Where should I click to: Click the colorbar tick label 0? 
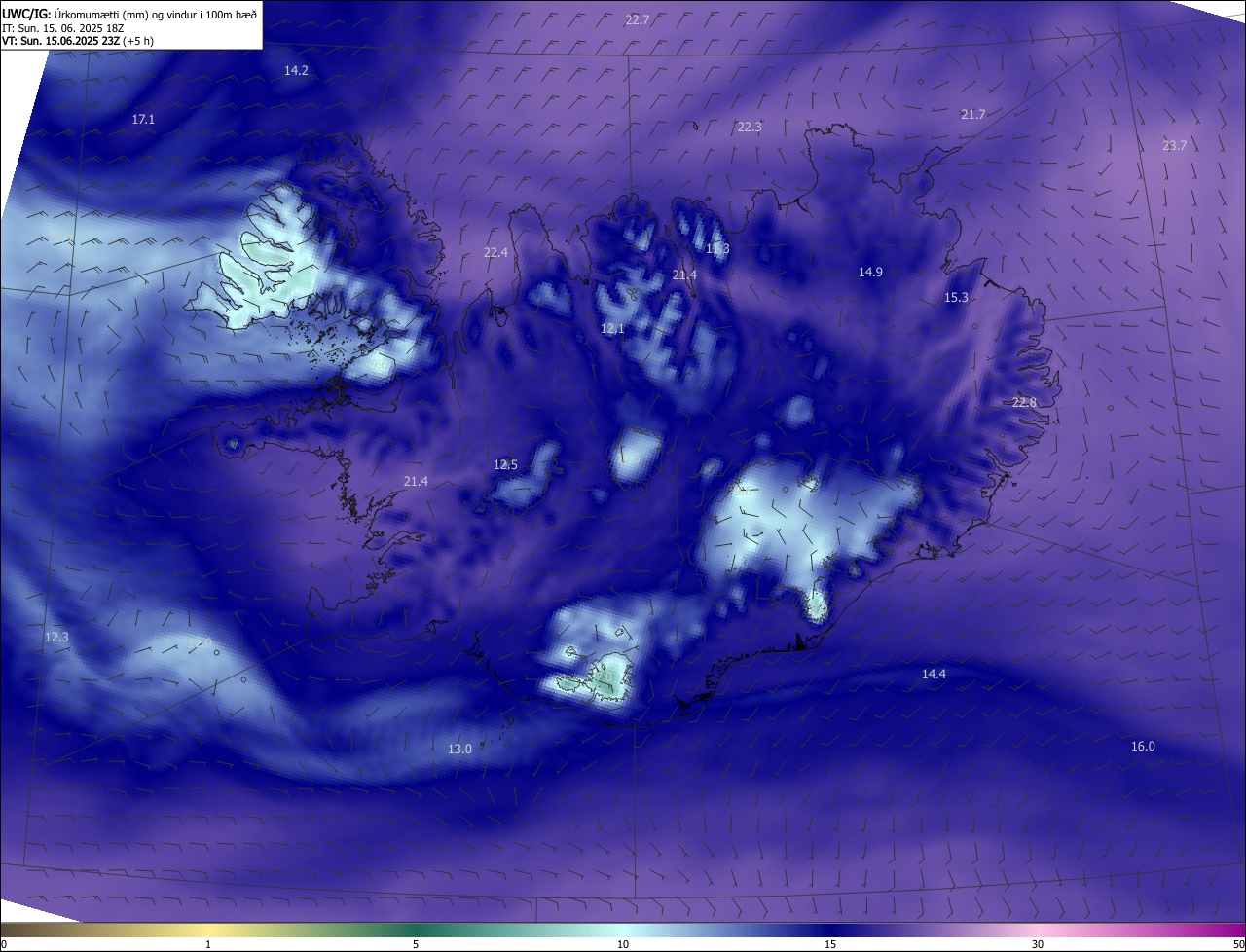click(4, 944)
